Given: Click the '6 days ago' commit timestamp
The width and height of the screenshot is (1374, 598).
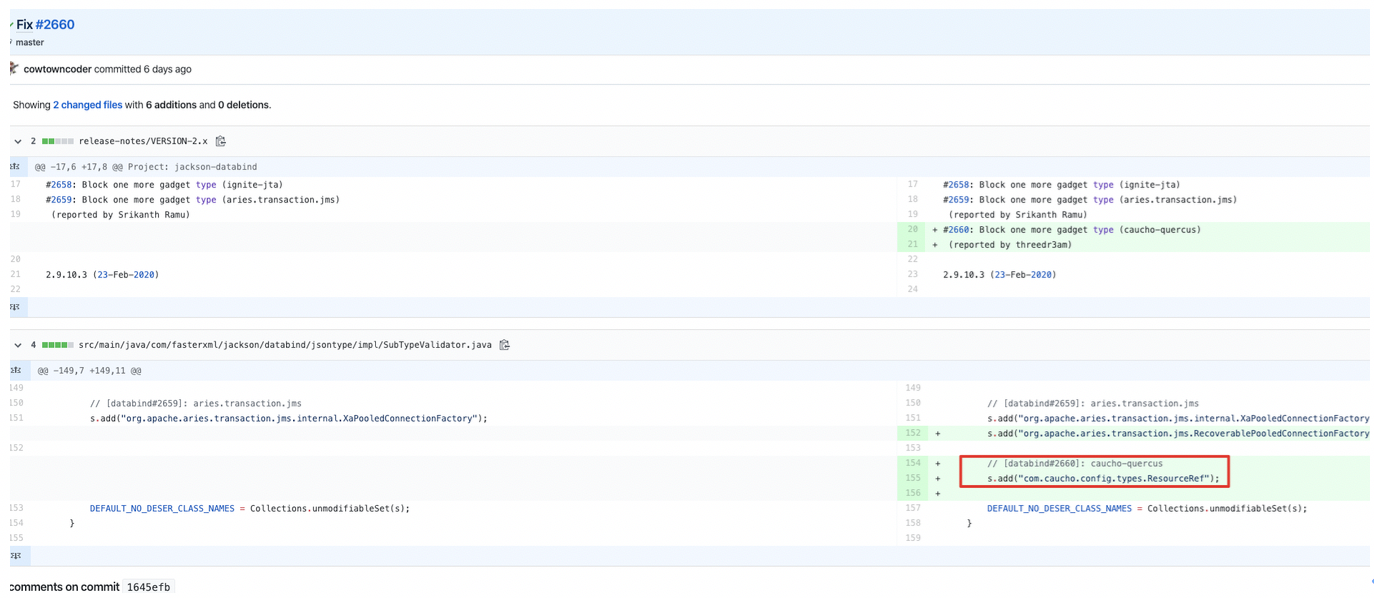Looking at the screenshot, I should (x=167, y=69).
